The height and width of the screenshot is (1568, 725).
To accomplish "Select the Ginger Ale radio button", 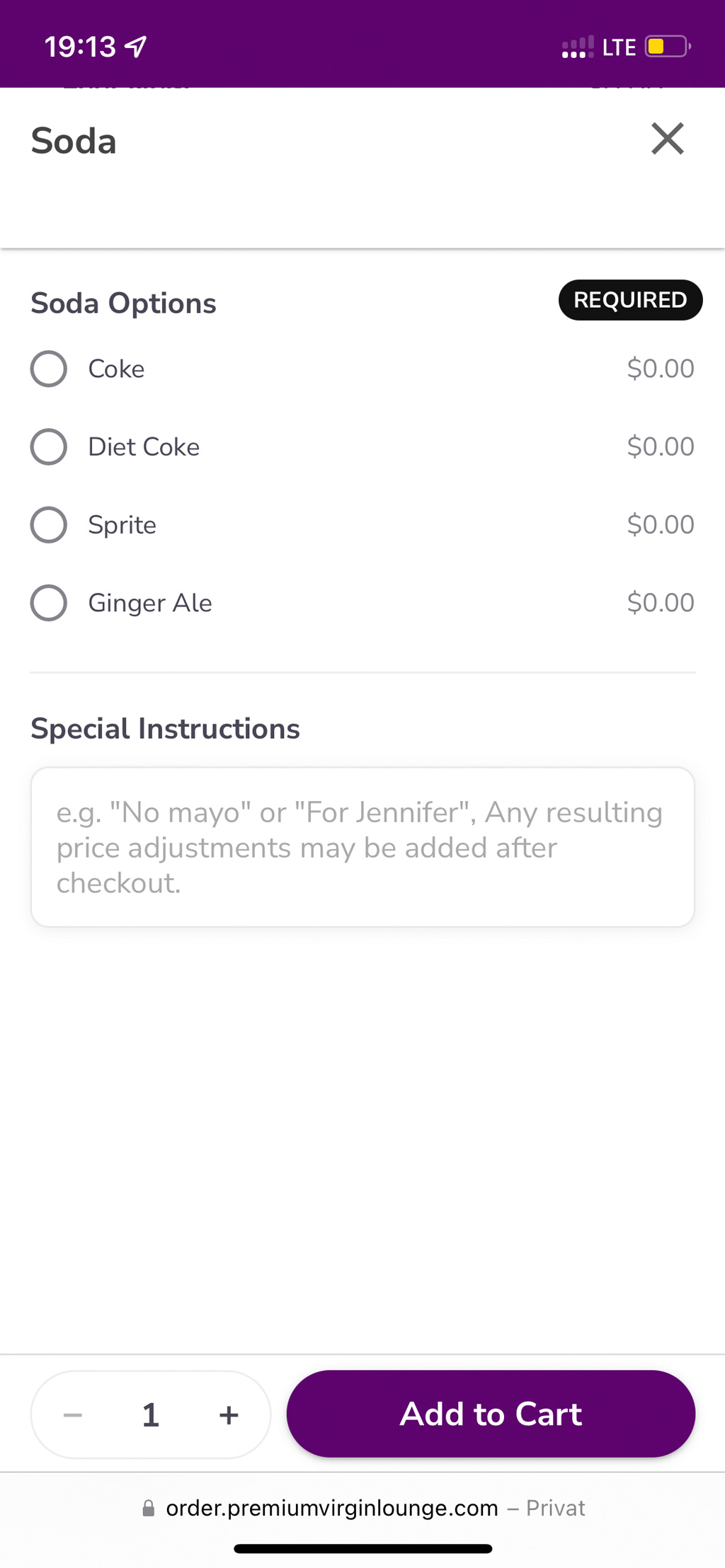I will tap(49, 603).
